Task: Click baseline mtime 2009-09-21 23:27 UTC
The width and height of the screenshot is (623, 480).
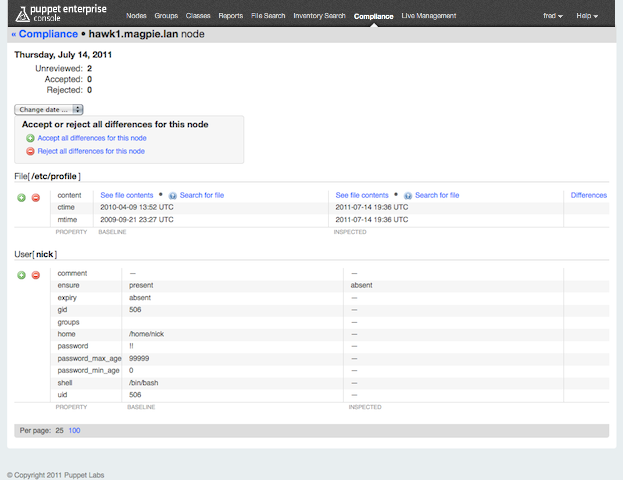Action: pyautogui.click(x=137, y=220)
